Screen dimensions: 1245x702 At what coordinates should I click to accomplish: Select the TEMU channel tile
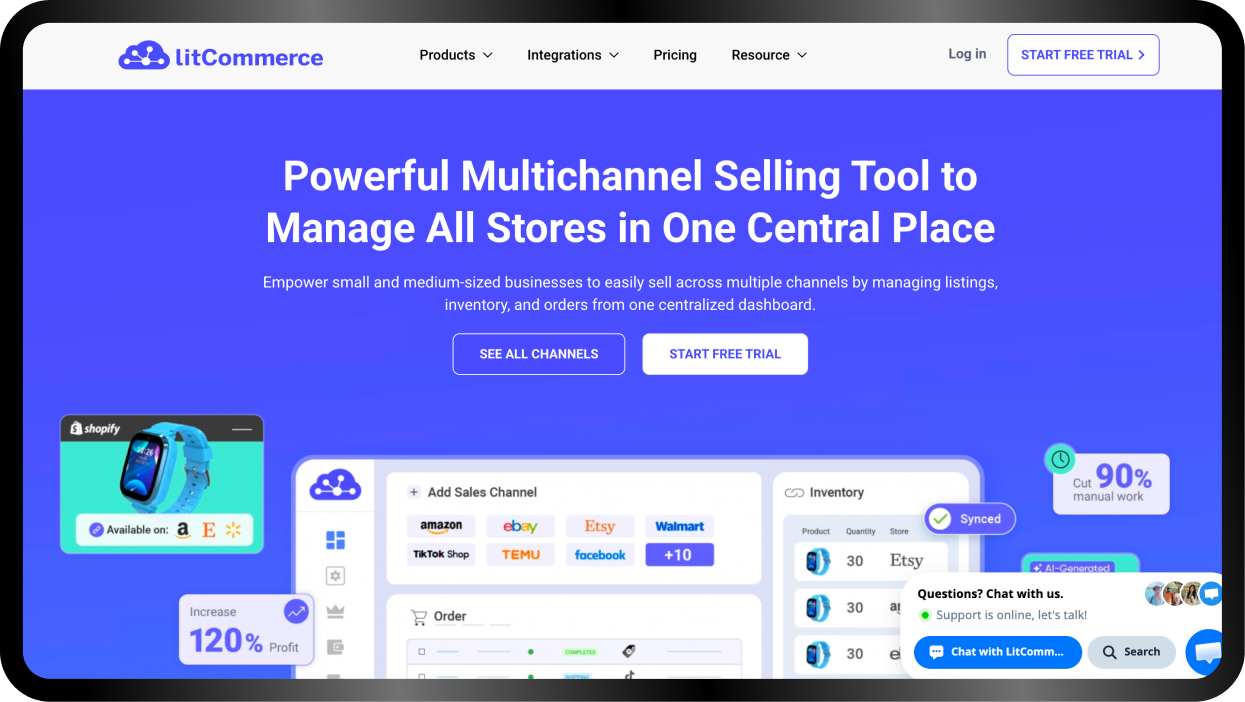tap(520, 554)
